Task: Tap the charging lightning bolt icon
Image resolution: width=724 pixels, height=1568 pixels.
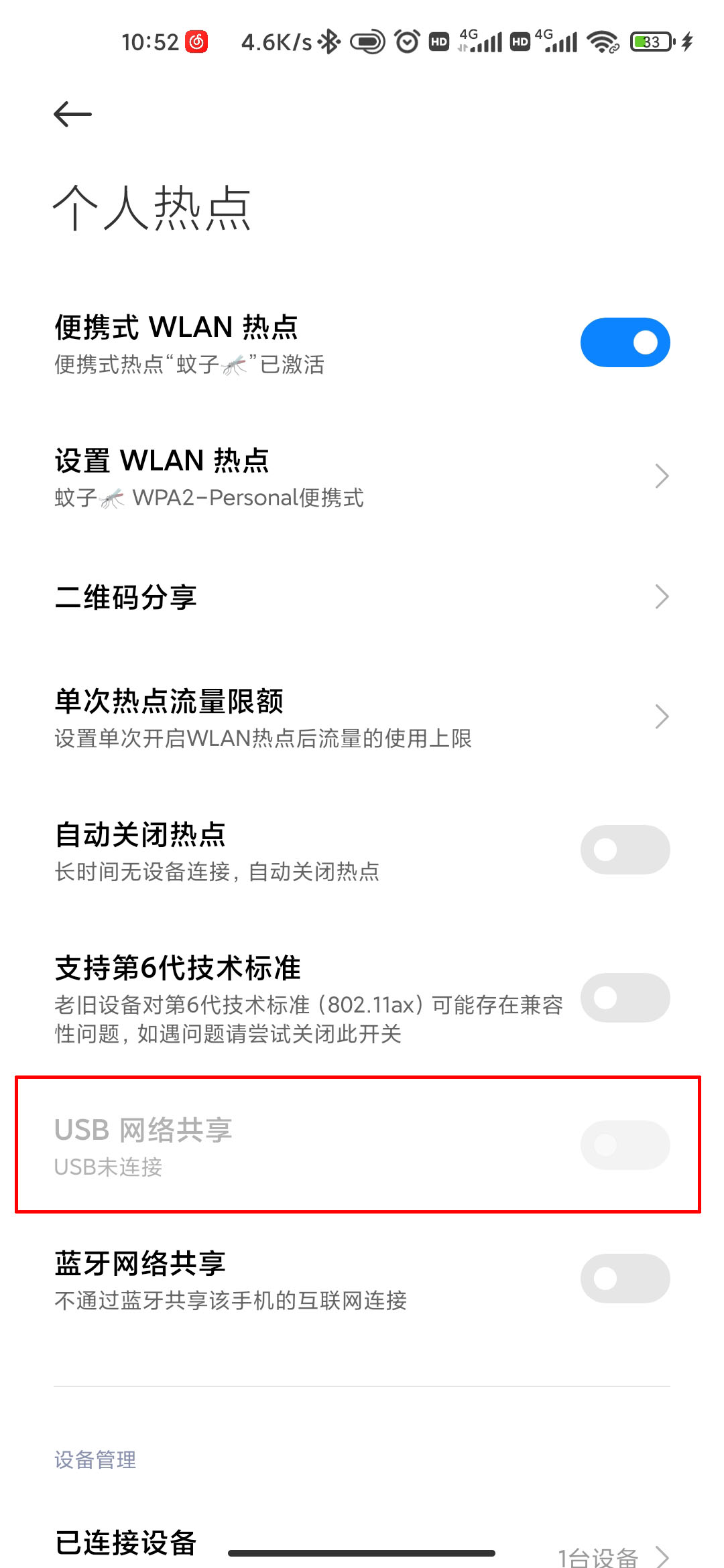Action: click(x=687, y=42)
